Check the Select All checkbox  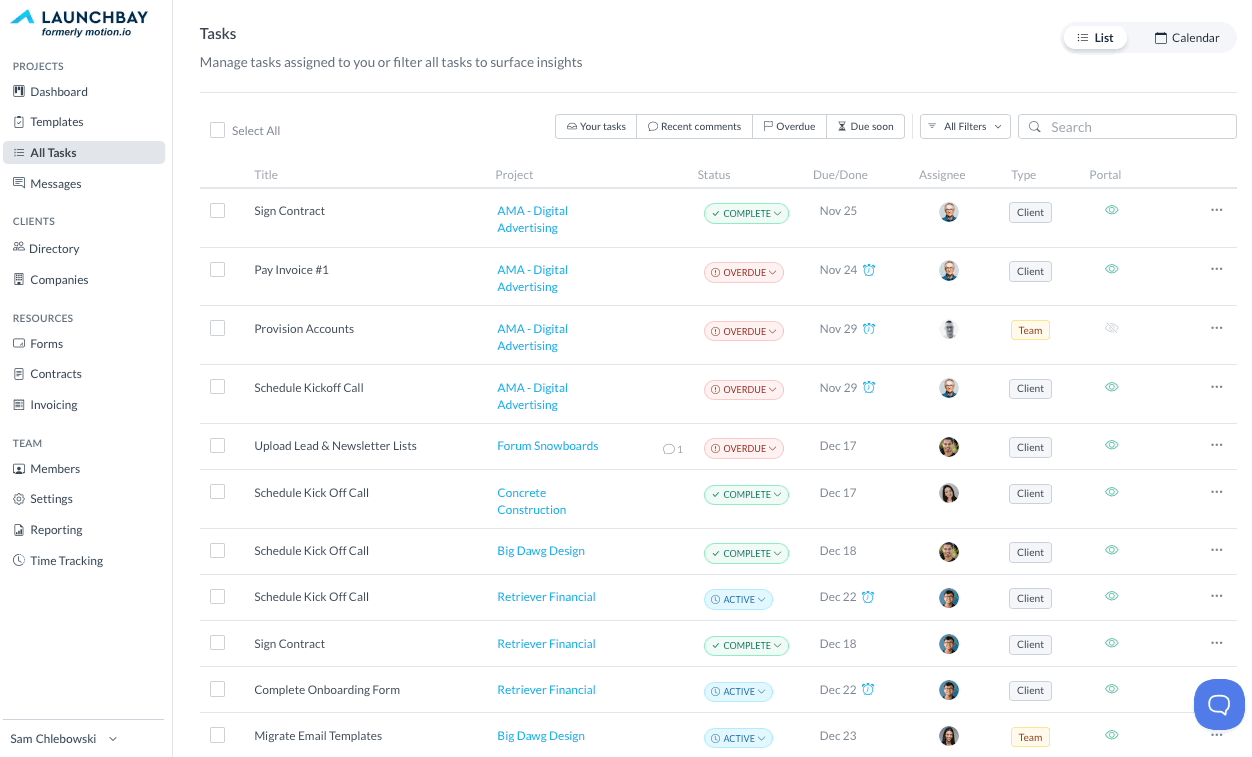(x=217, y=130)
